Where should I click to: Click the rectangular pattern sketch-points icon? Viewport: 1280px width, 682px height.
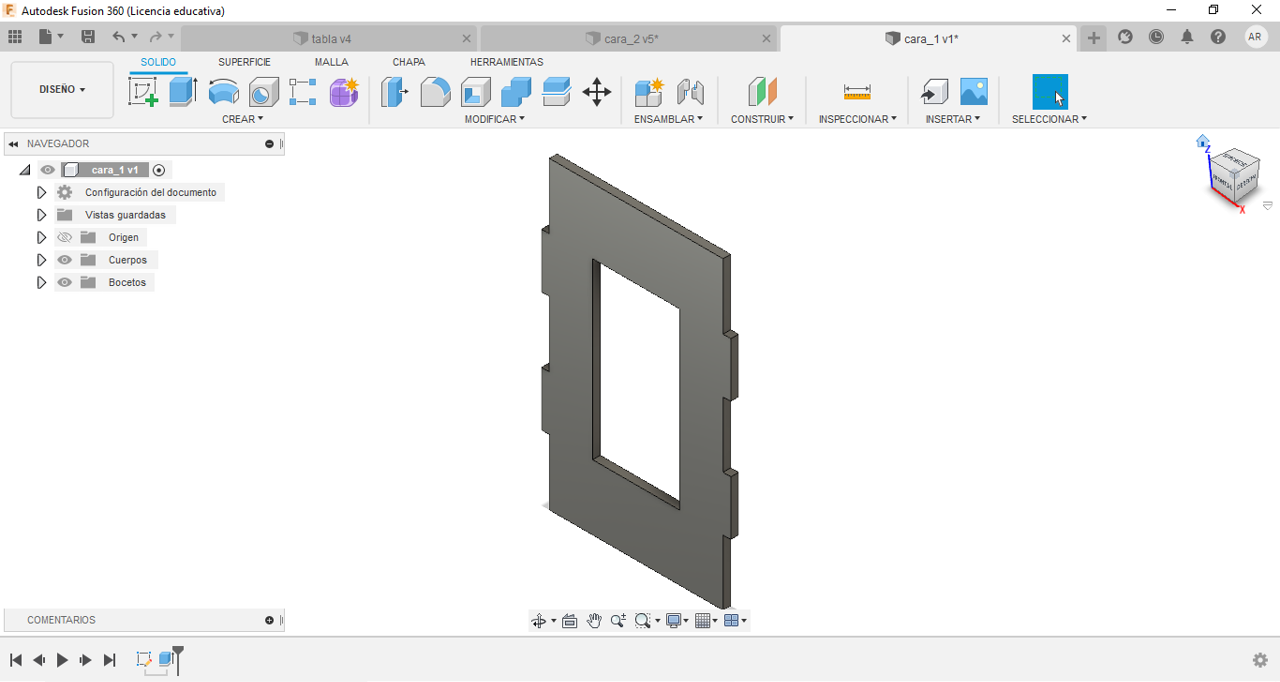pyautogui.click(x=303, y=92)
